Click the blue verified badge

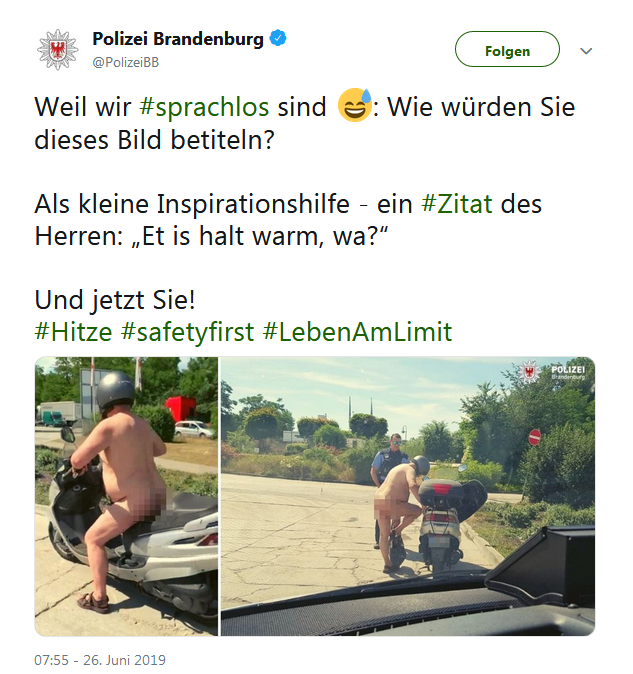coord(278,38)
